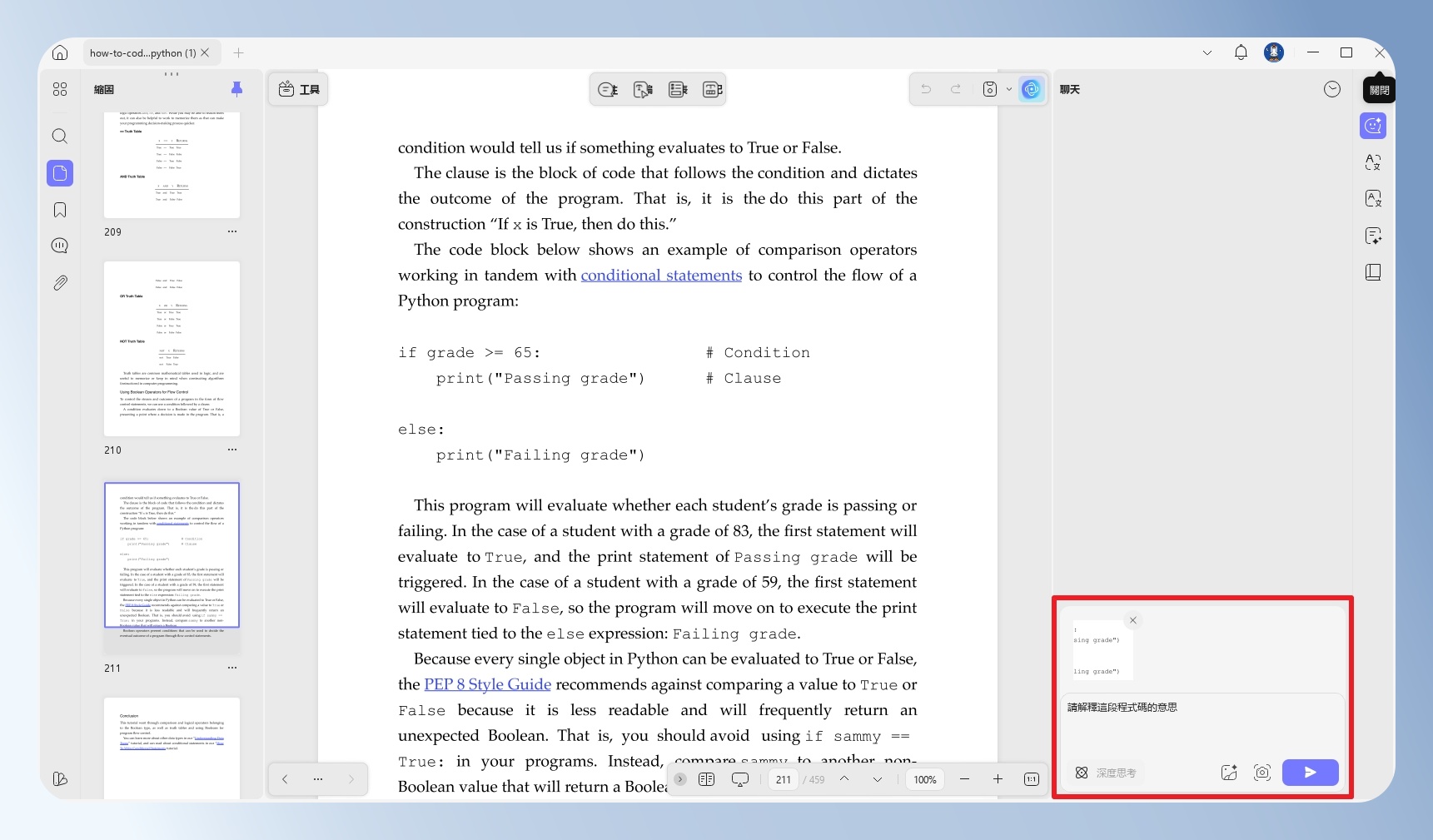Open the bookmarks panel icon

(x=60, y=210)
